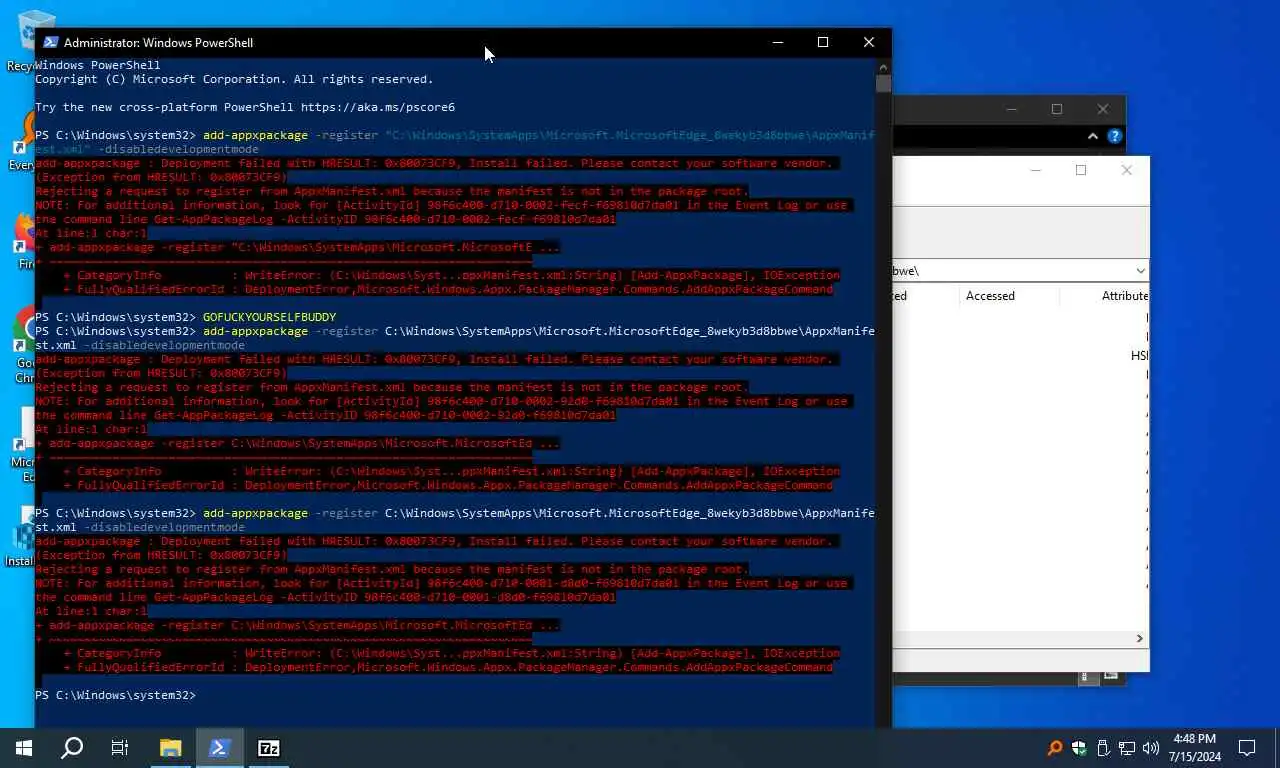Collapse the ribbon in the Explorer window
The height and width of the screenshot is (768, 1280).
pyautogui.click(x=1094, y=136)
